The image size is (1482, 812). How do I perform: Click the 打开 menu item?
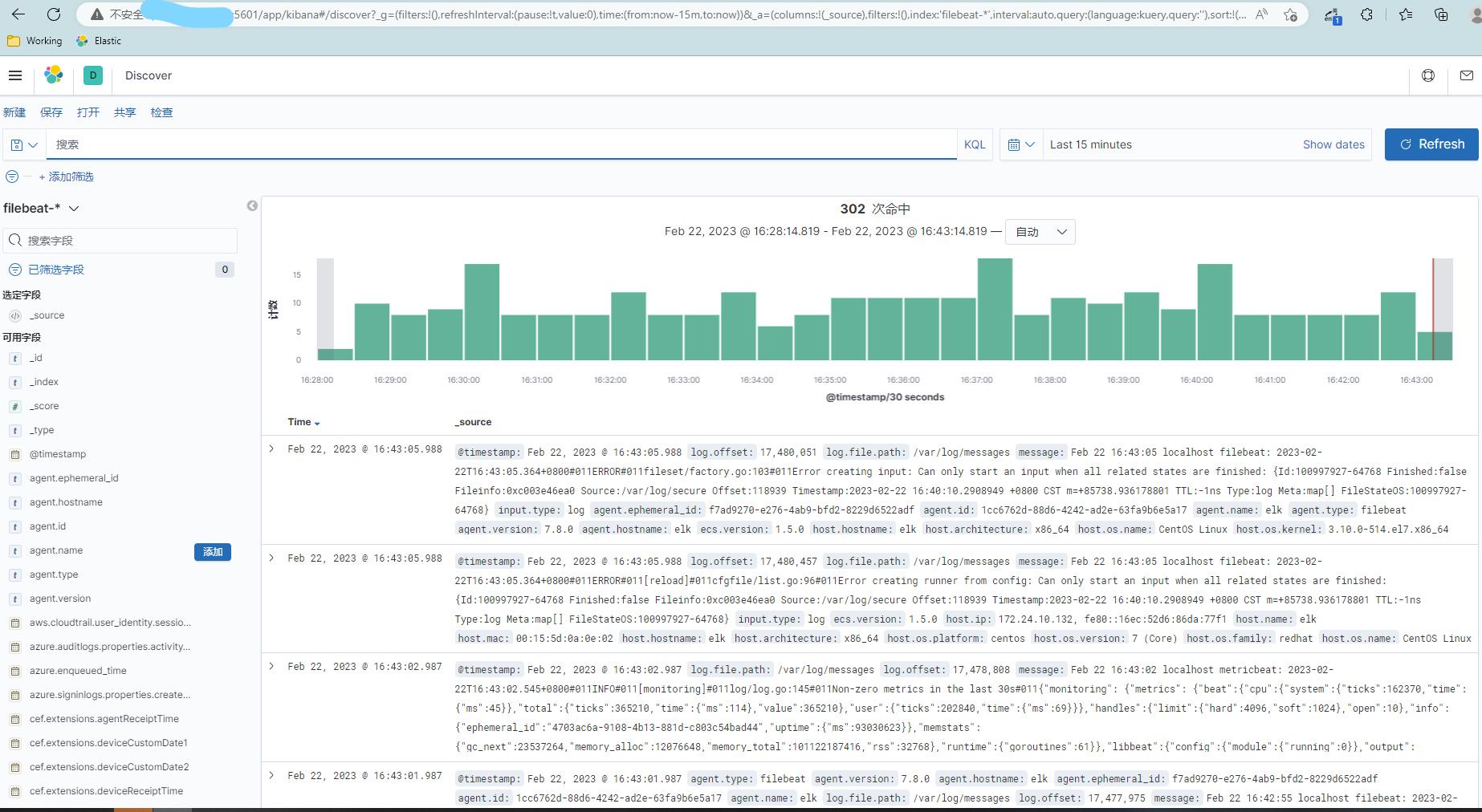tap(88, 112)
